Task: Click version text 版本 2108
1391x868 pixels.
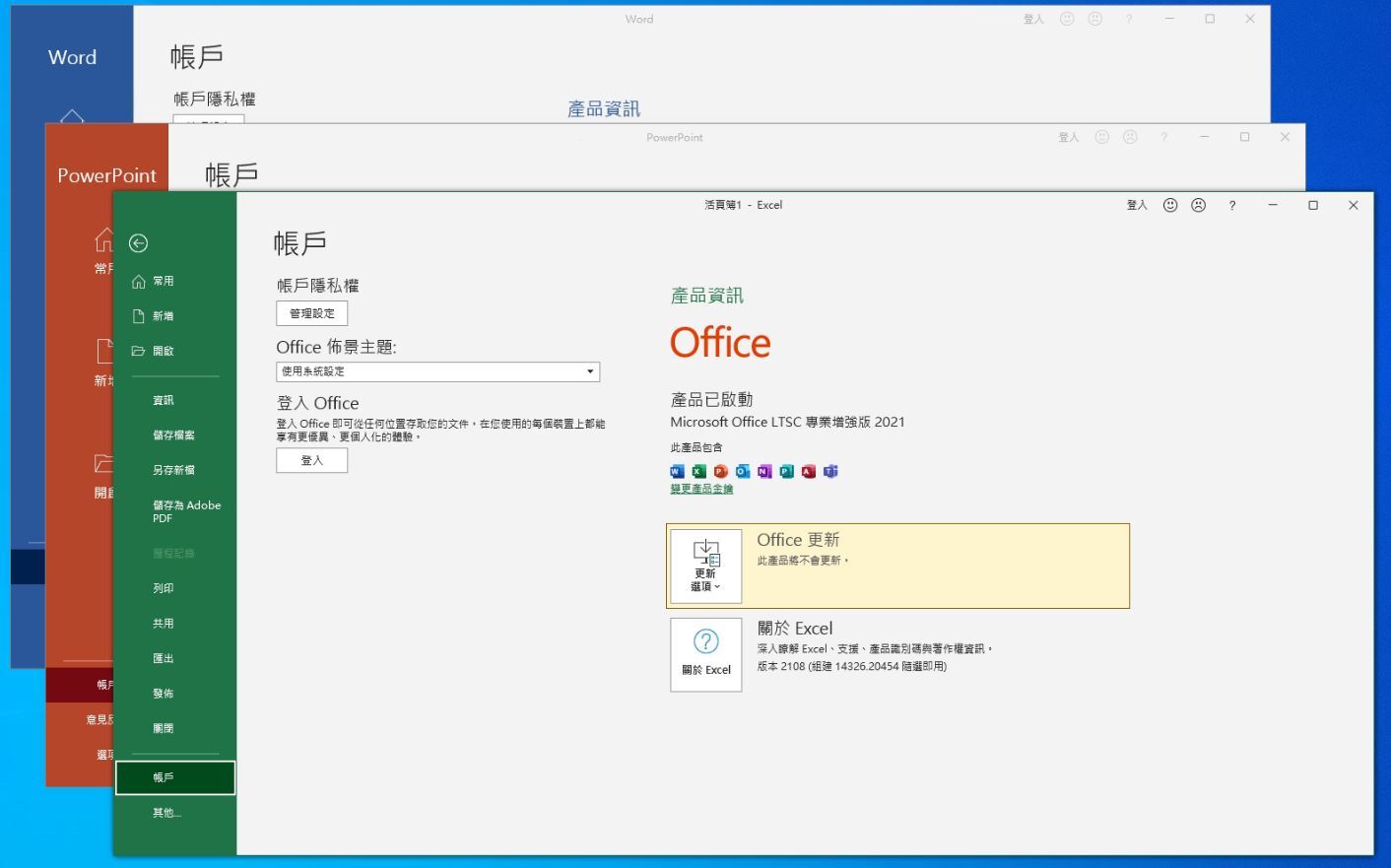Action: 852,666
